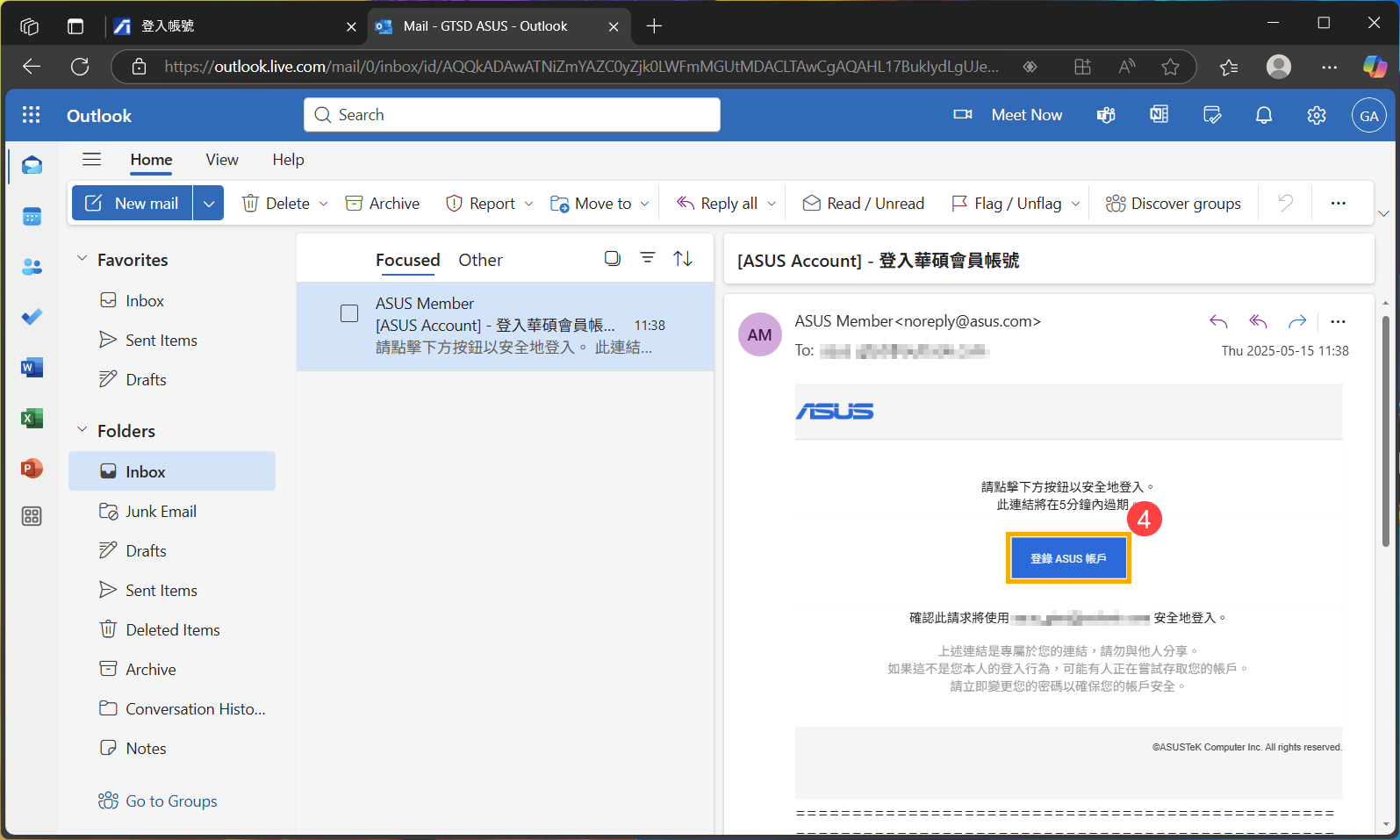Viewport: 1400px width, 840px height.
Task: Open People in the left app rail
Action: point(32,267)
